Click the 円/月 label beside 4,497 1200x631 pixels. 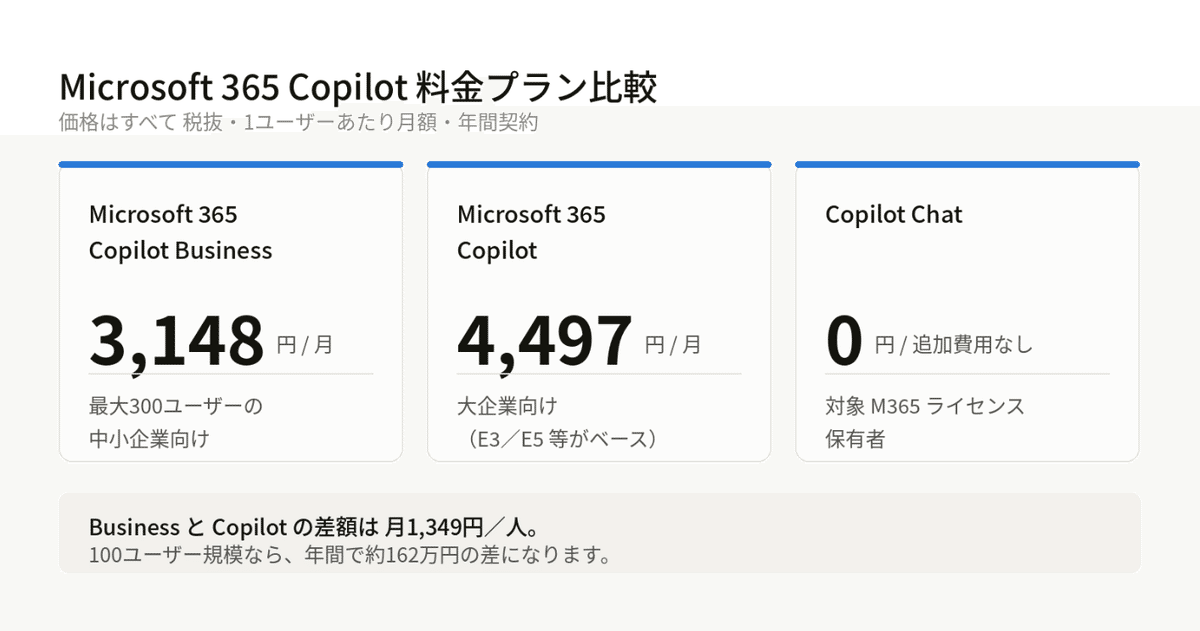[673, 345]
